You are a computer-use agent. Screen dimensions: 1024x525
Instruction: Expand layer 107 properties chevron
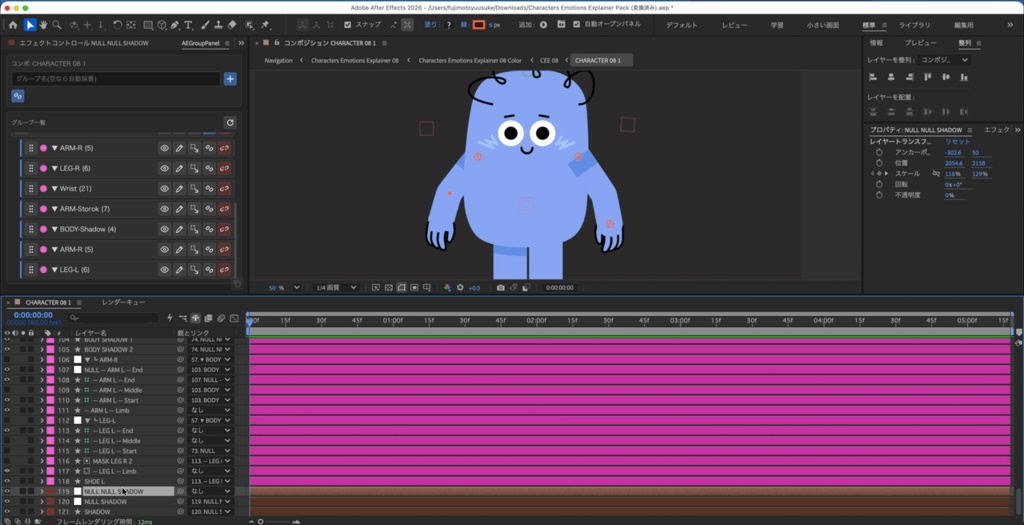[42, 370]
